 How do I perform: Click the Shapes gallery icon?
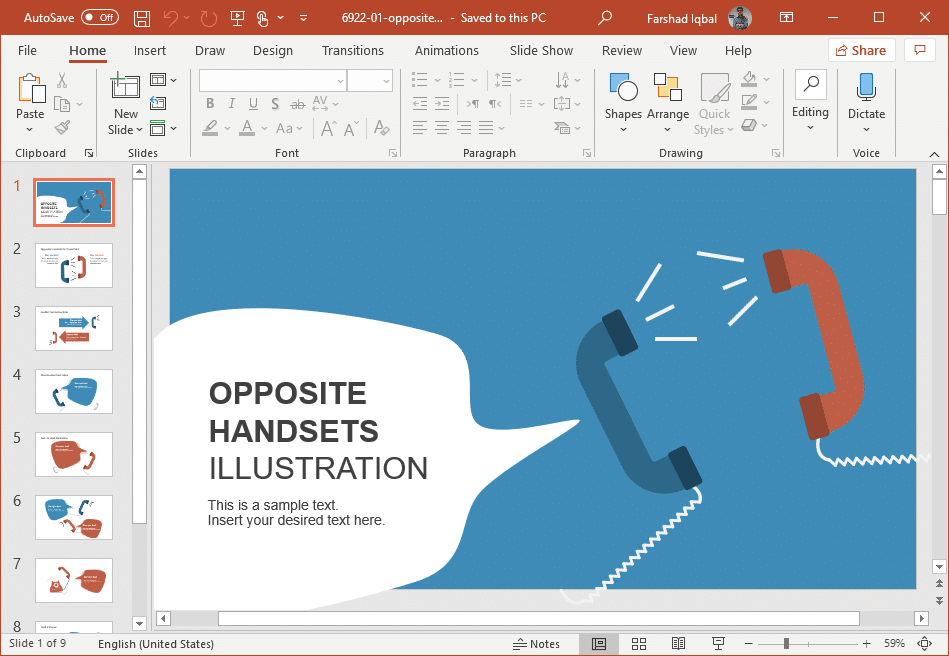coord(622,90)
